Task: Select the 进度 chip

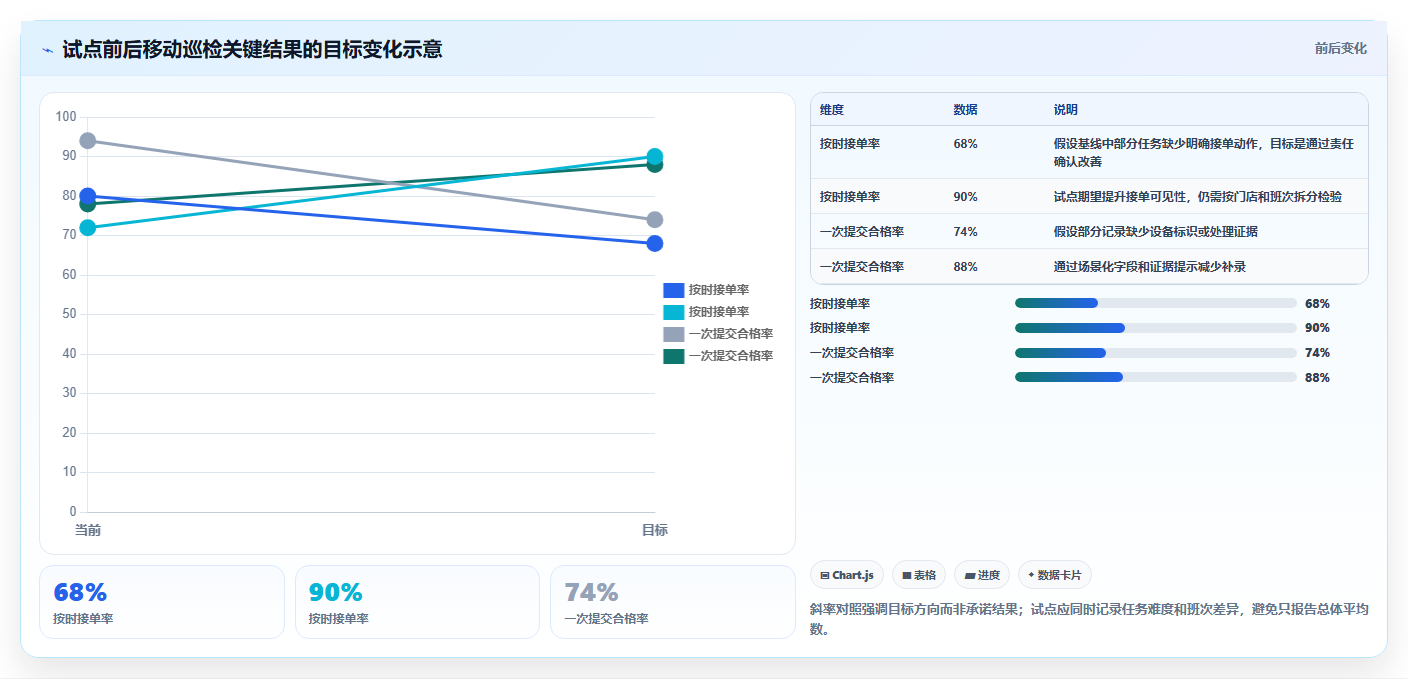Action: coord(982,575)
